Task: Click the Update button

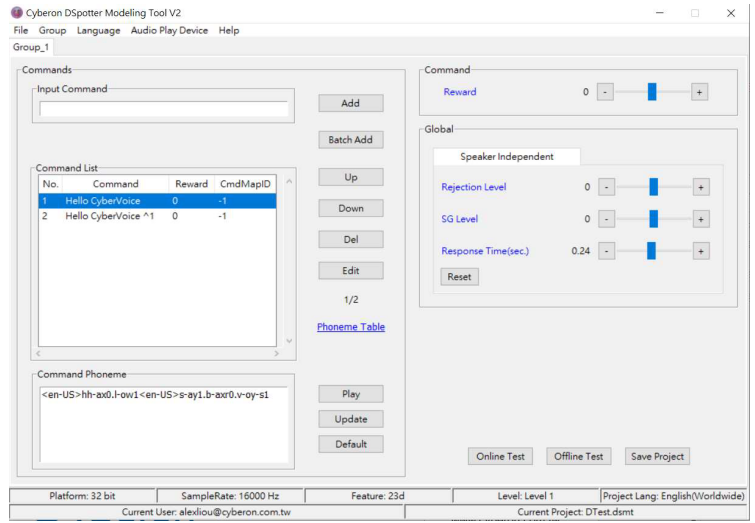Action: point(351,419)
